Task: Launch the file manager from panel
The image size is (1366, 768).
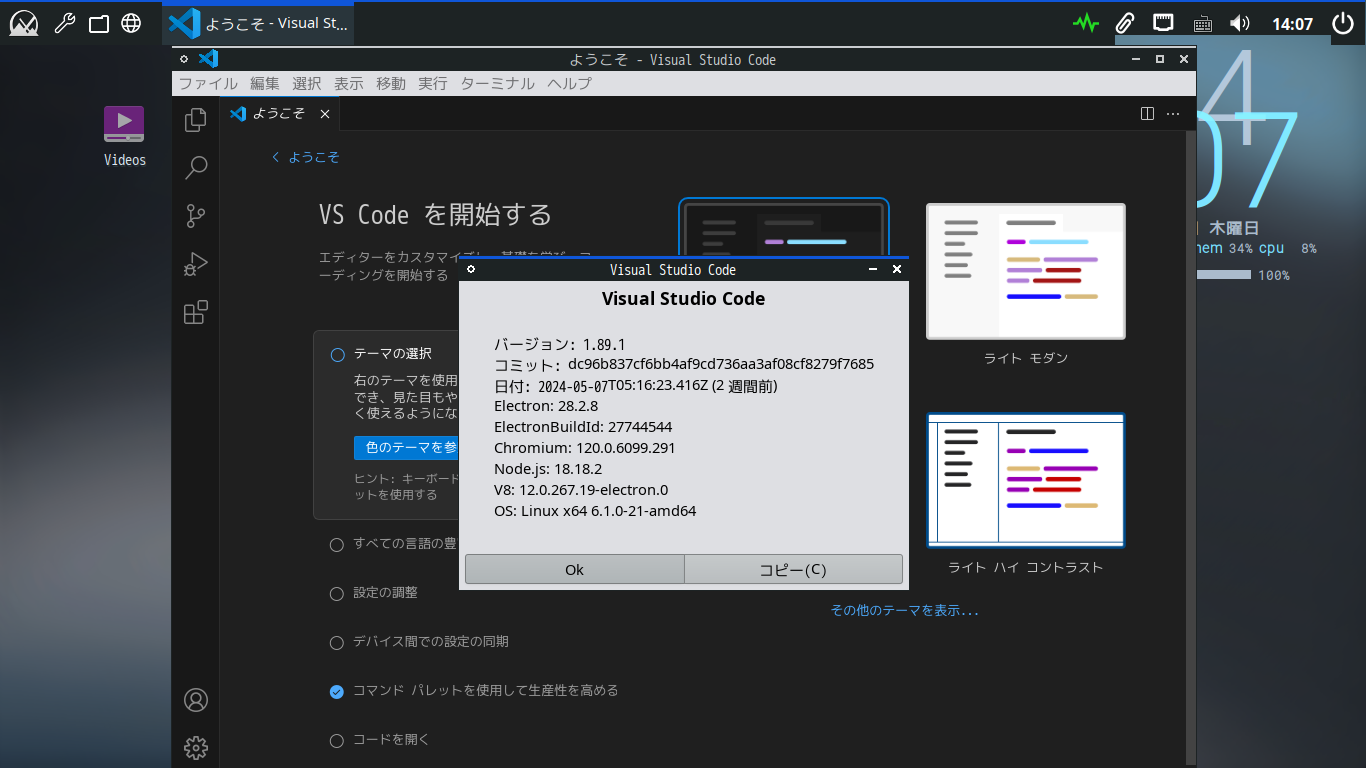Action: (98, 23)
